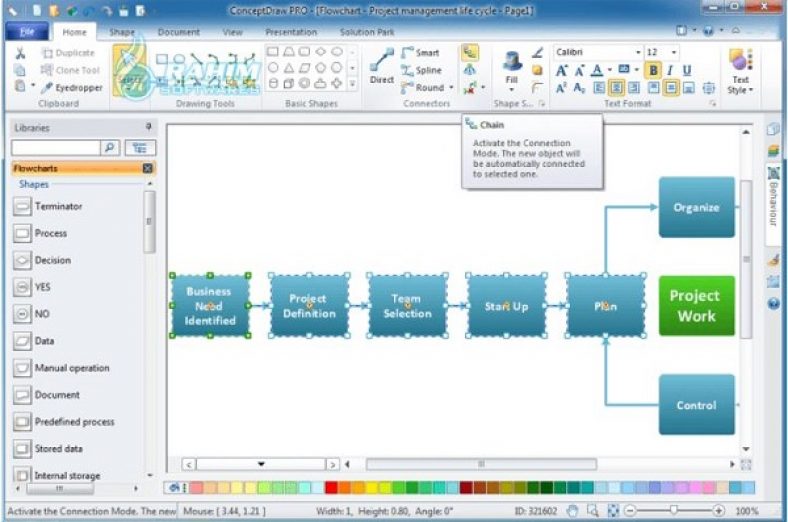Switch to the View ribbon tab
This screenshot has width=788, height=522.
[x=232, y=32]
